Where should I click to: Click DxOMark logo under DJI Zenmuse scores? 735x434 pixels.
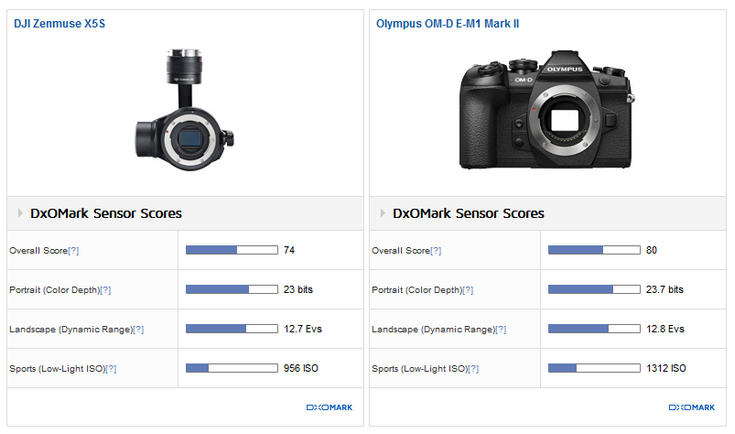coord(329,408)
